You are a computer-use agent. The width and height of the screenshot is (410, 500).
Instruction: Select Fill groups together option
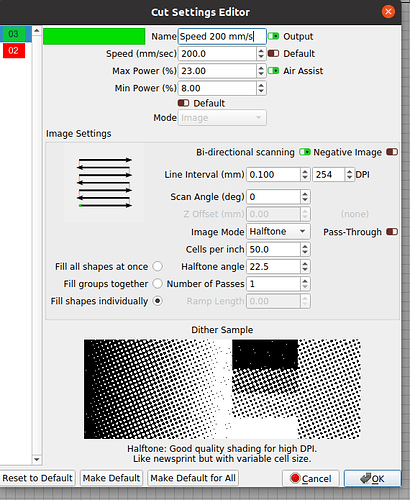pyautogui.click(x=157, y=284)
